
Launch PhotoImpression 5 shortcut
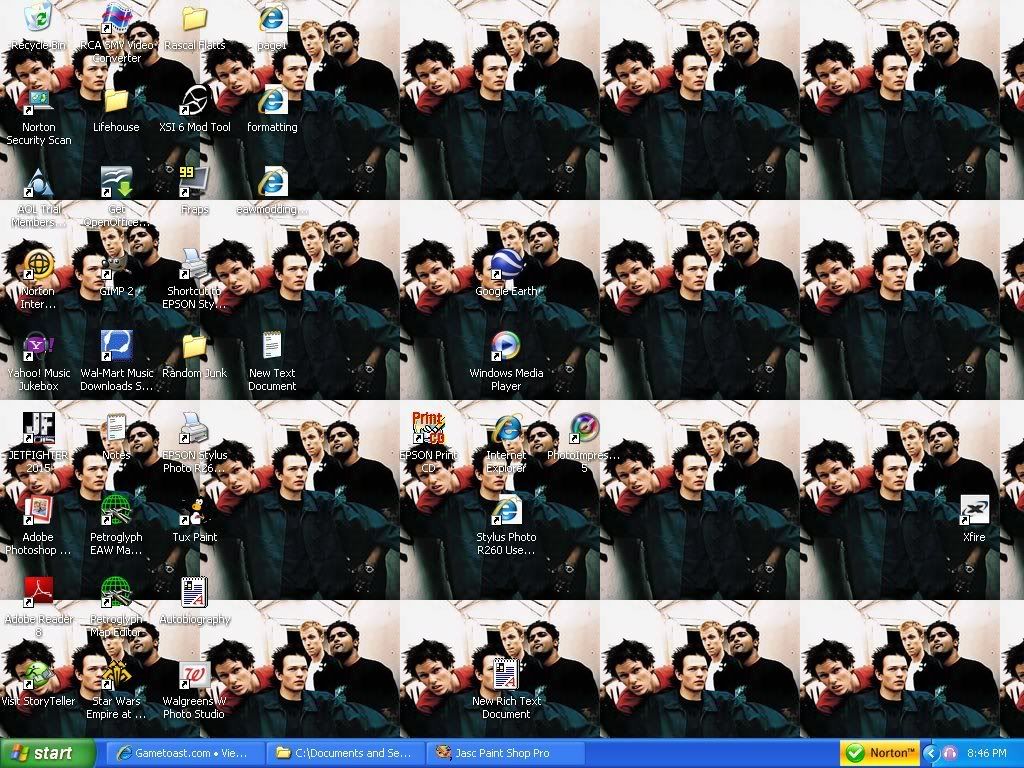pyautogui.click(x=584, y=428)
